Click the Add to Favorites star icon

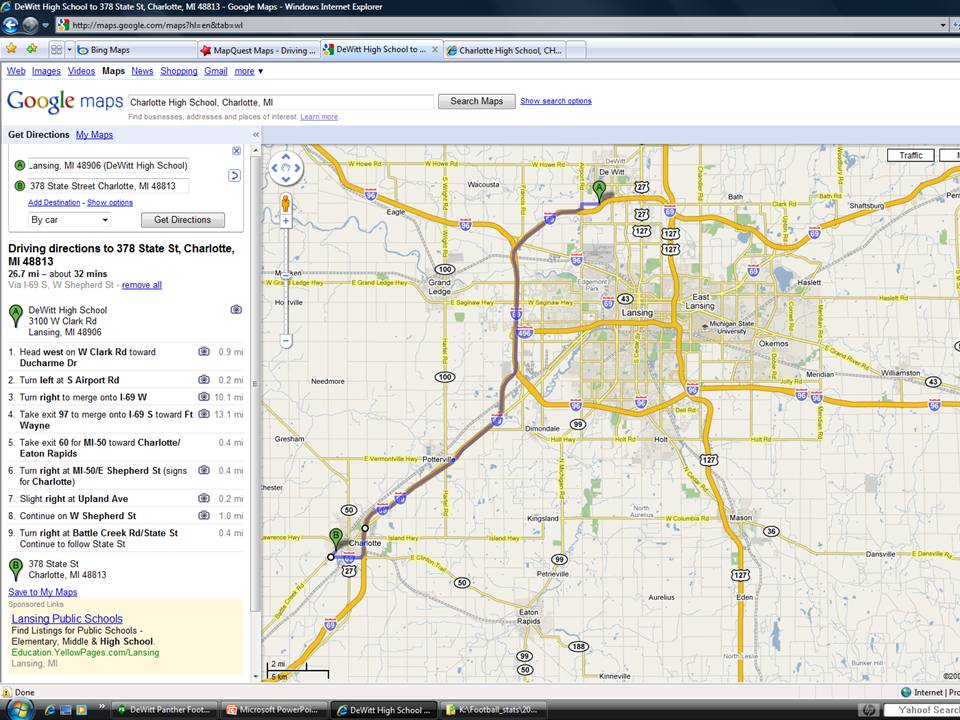point(31,49)
